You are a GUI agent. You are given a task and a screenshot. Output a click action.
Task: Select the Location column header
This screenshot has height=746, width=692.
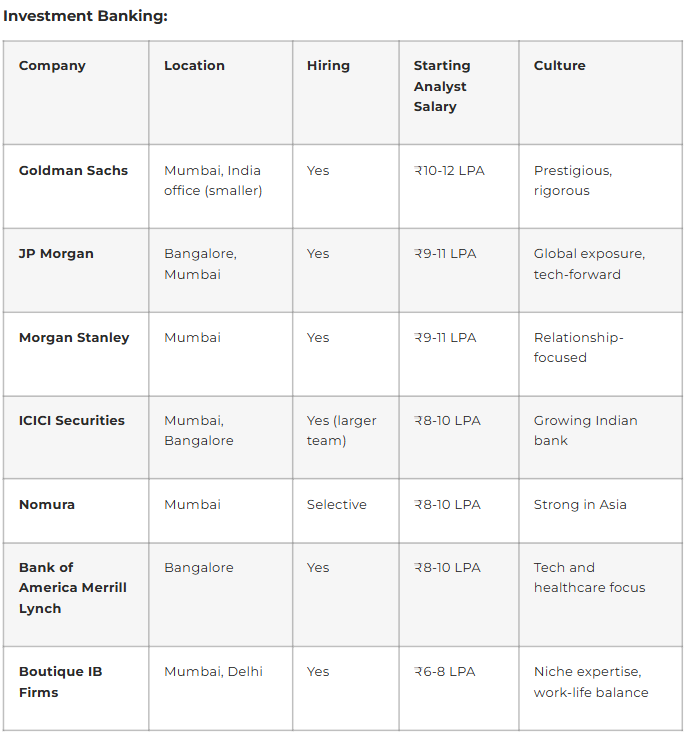[194, 66]
